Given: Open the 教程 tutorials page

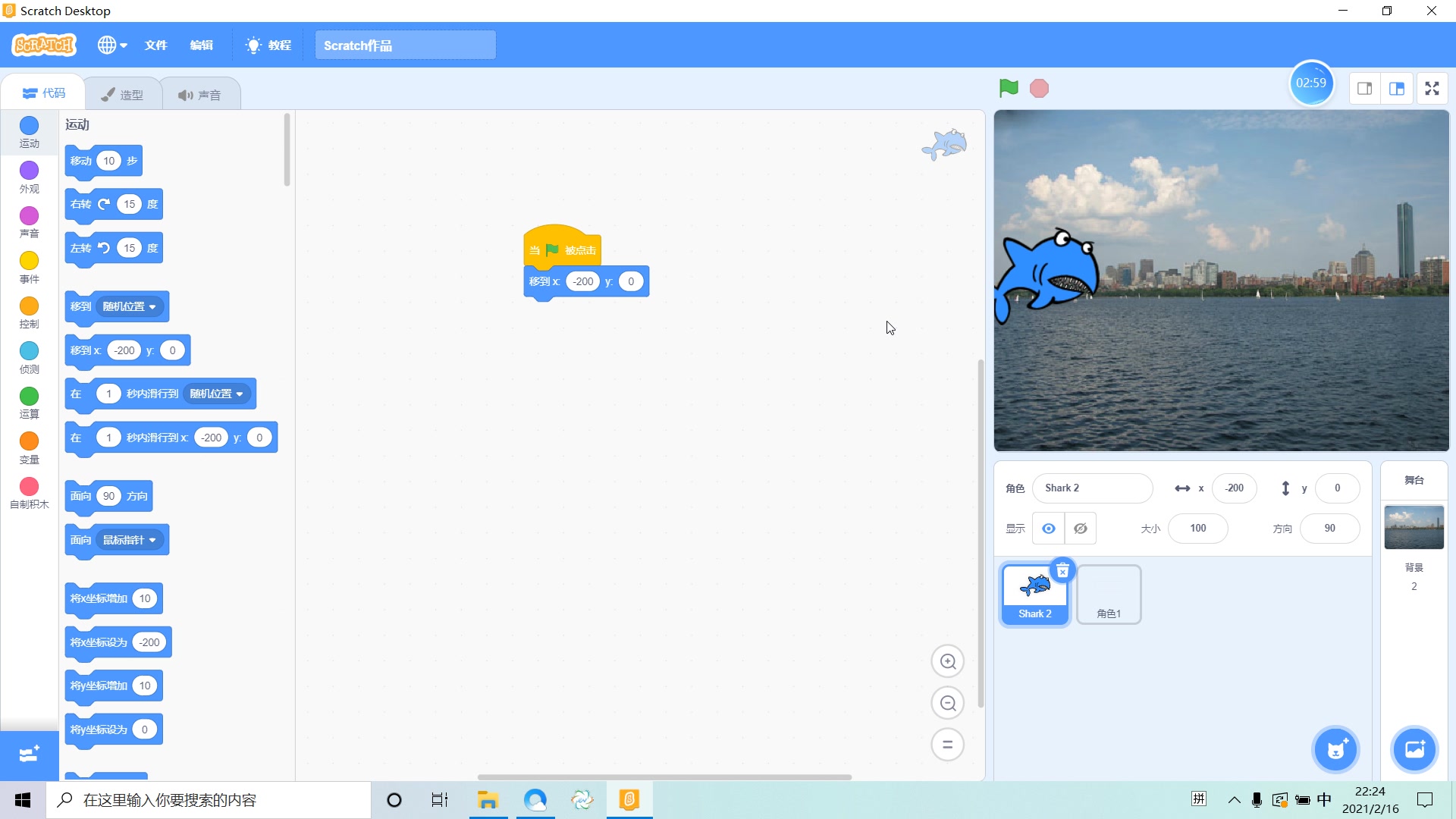Looking at the screenshot, I should 268,45.
